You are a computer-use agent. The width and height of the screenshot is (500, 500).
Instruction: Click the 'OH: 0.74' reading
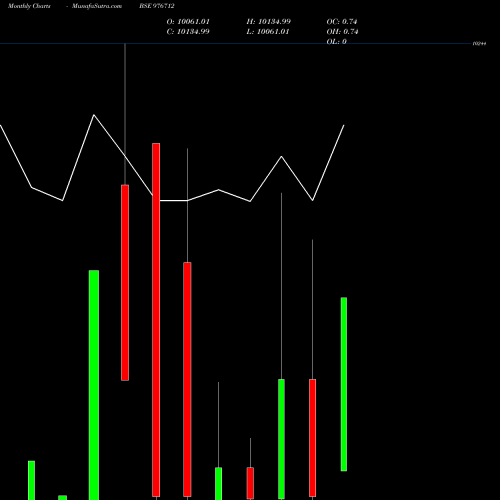[342, 32]
